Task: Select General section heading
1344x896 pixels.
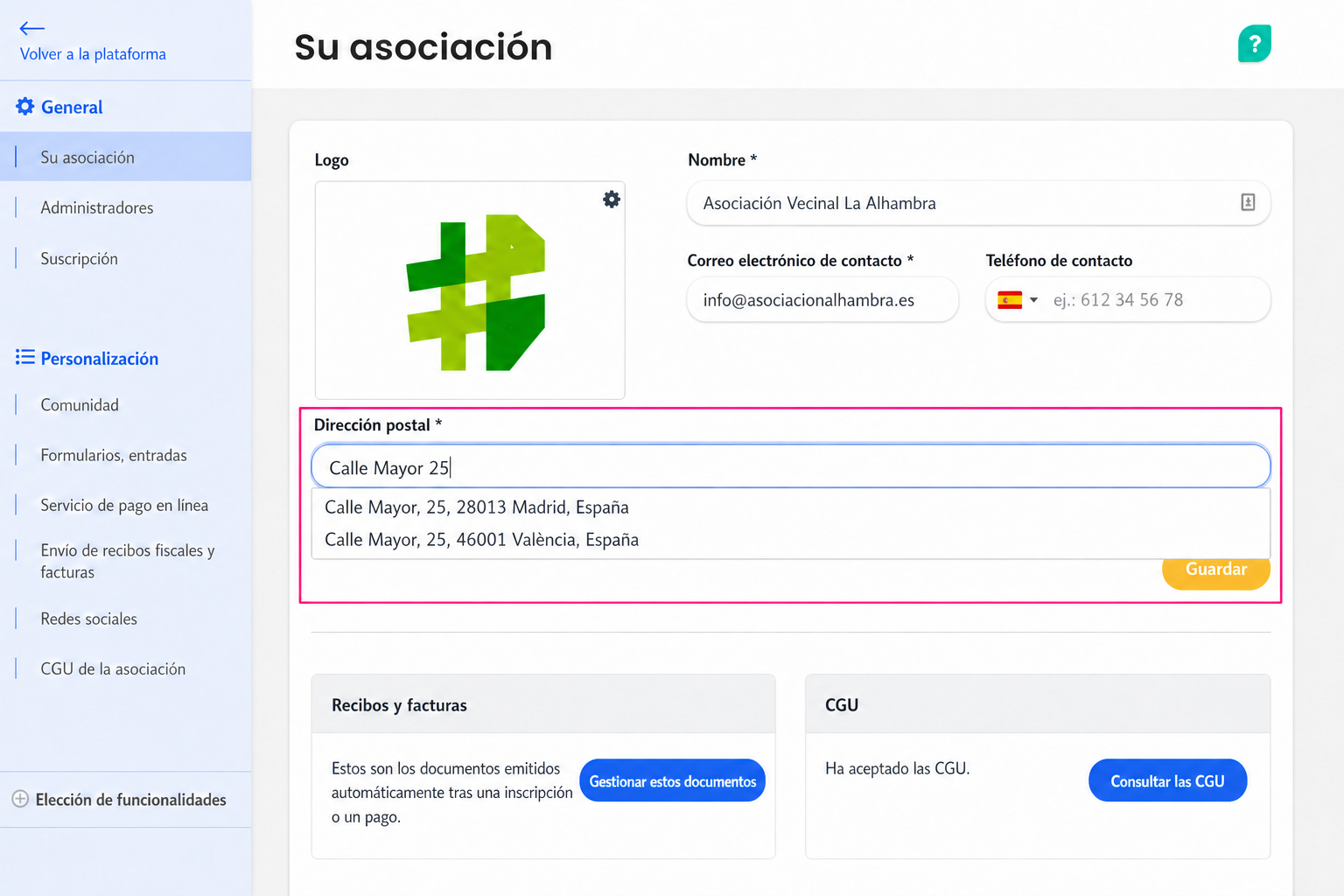Action: tap(72, 108)
